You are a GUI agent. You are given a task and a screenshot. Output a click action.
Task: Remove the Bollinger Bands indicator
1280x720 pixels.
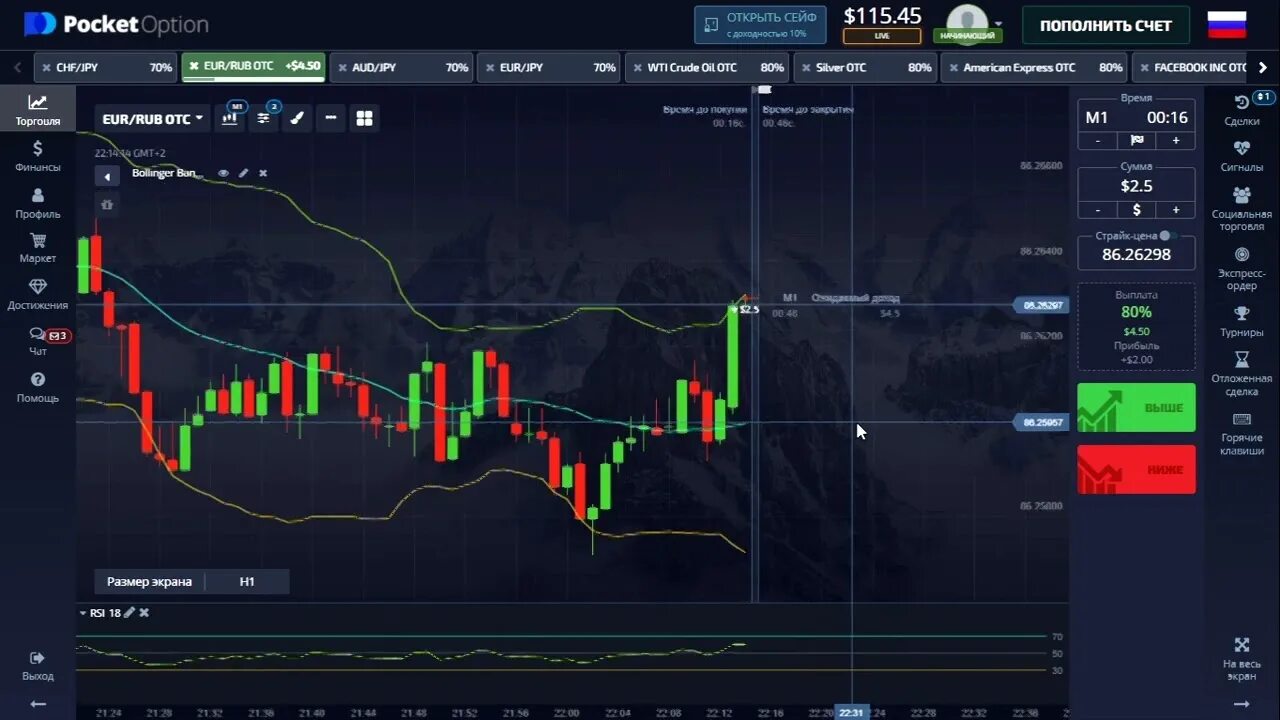(x=263, y=173)
